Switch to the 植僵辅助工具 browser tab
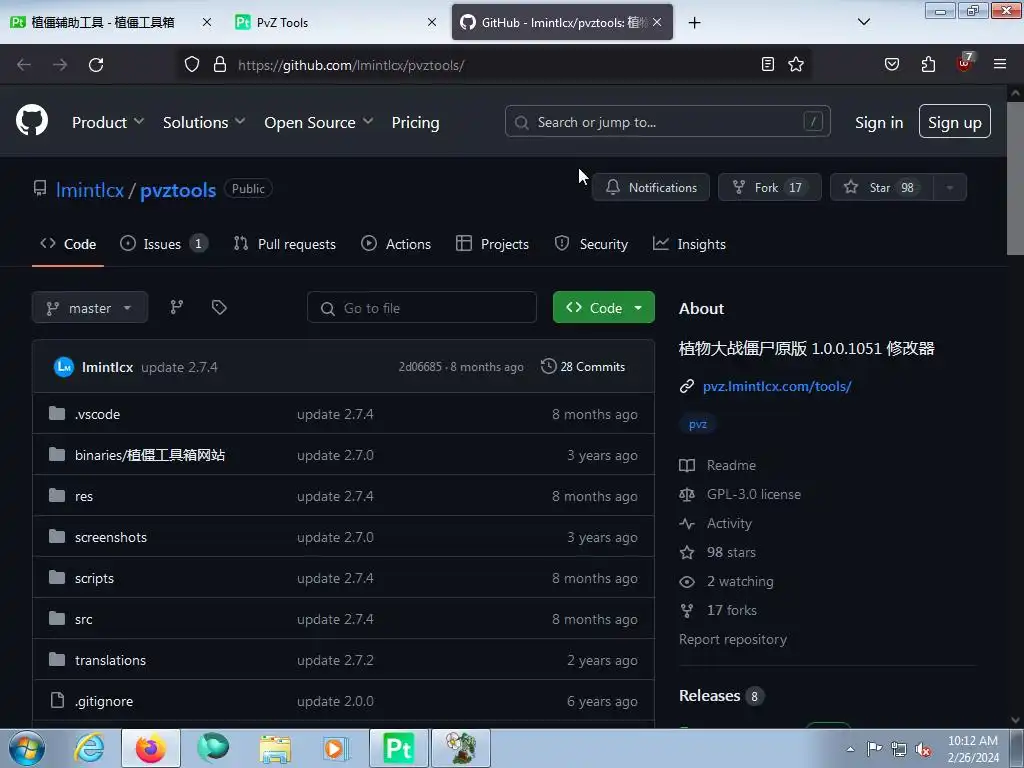 (x=111, y=22)
